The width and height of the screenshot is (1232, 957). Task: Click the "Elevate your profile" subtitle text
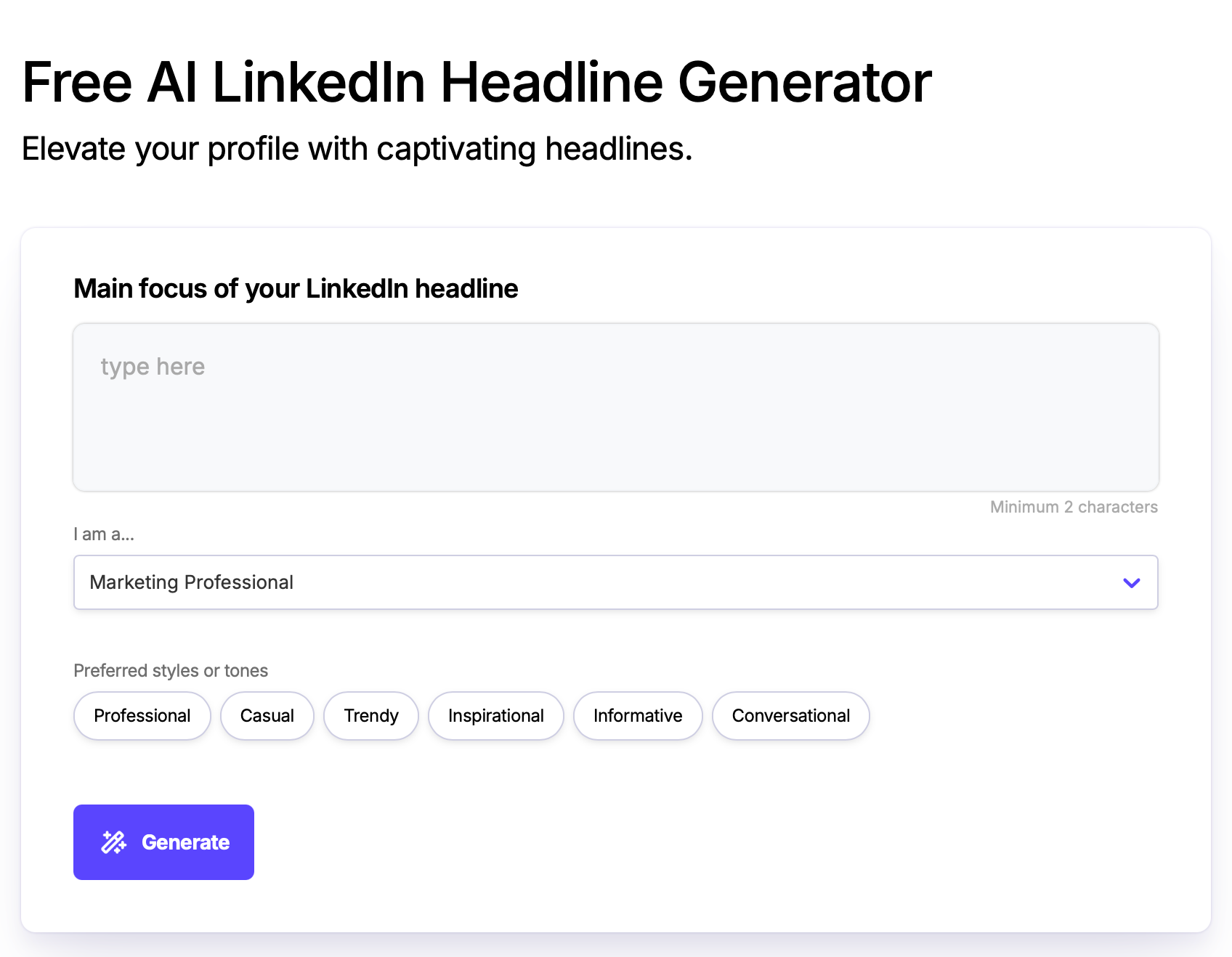pos(357,149)
